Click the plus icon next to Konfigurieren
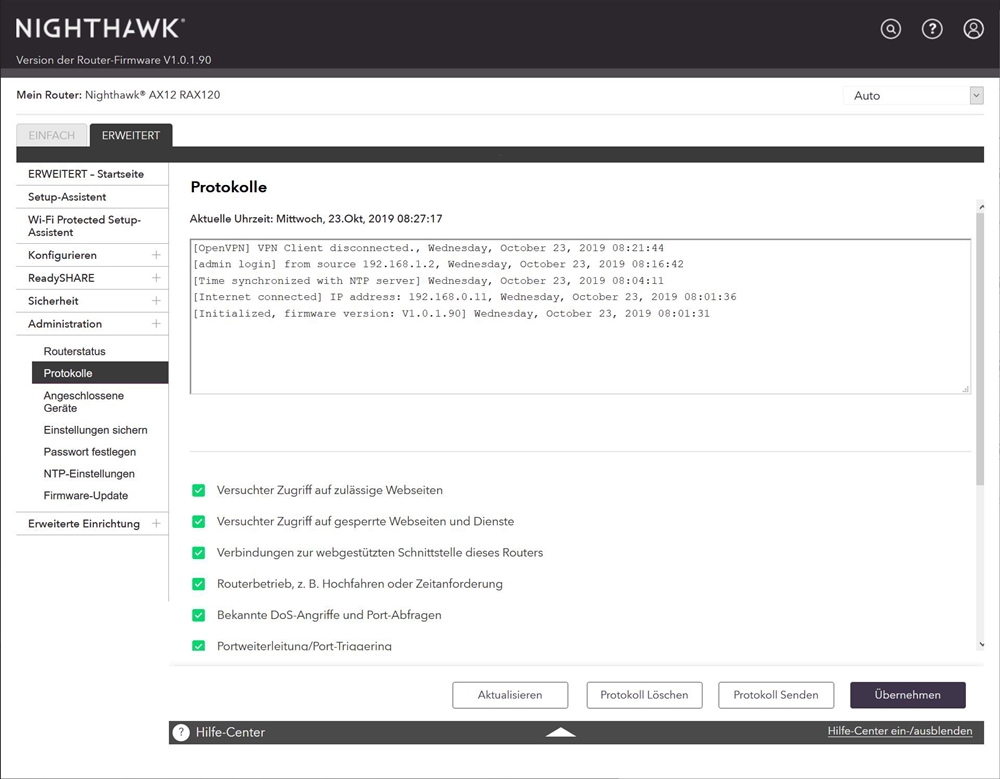Viewport: 1000px width, 779px height. [156, 255]
